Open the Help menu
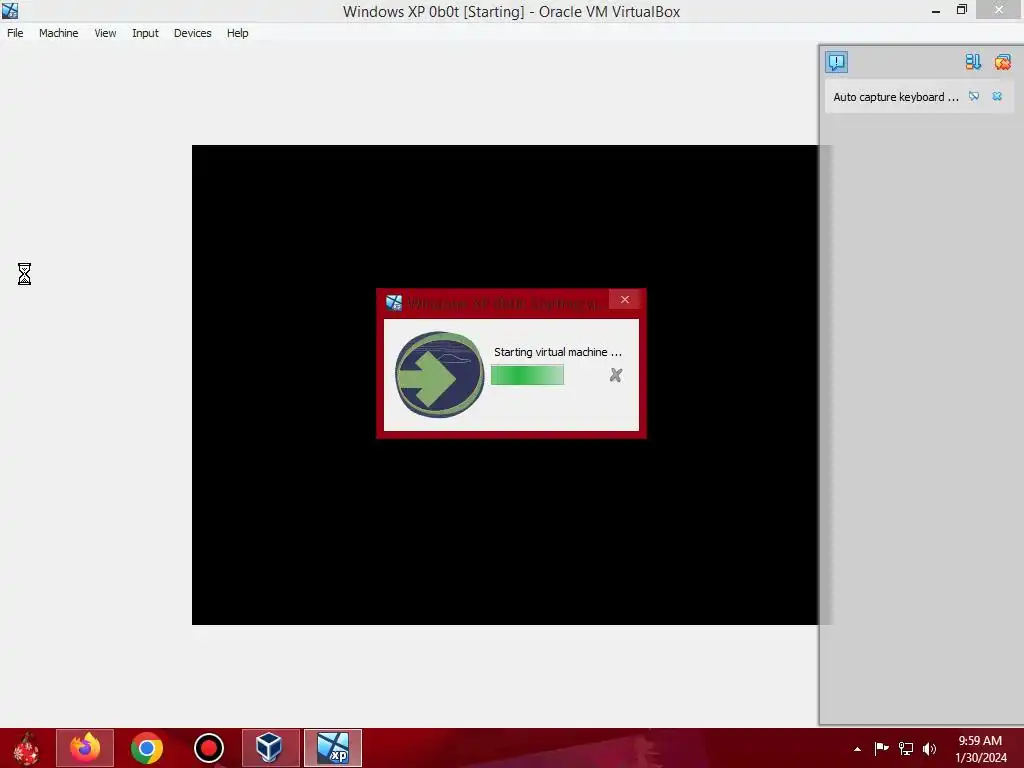The width and height of the screenshot is (1024, 768). pyautogui.click(x=238, y=33)
